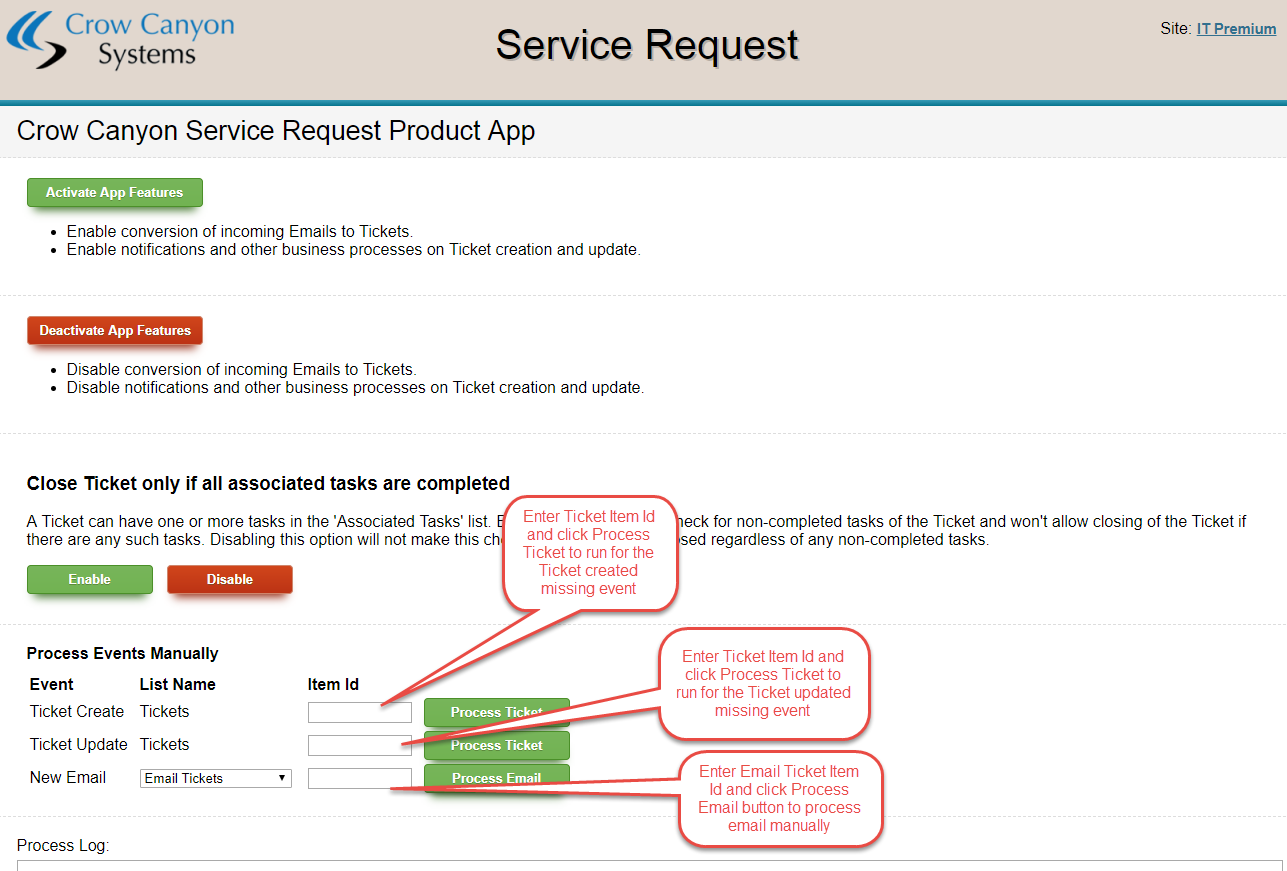The height and width of the screenshot is (871, 1287).
Task: Click Process Ticket for Ticket Update row
Action: 497,746
